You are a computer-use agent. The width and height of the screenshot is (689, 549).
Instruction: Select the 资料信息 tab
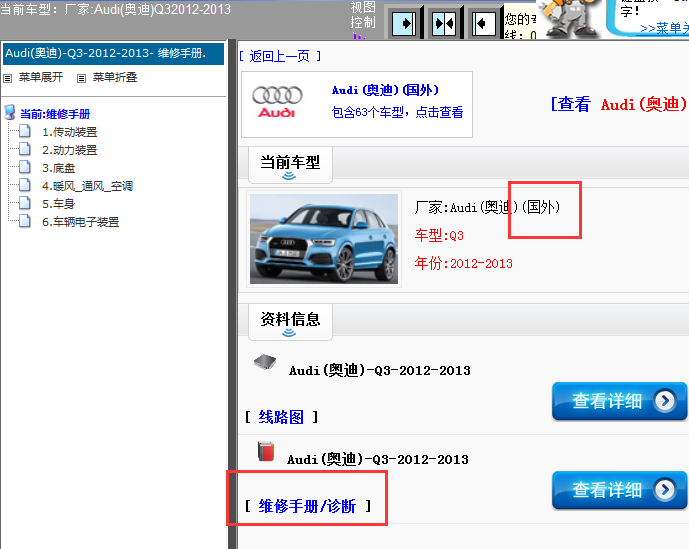click(x=290, y=321)
